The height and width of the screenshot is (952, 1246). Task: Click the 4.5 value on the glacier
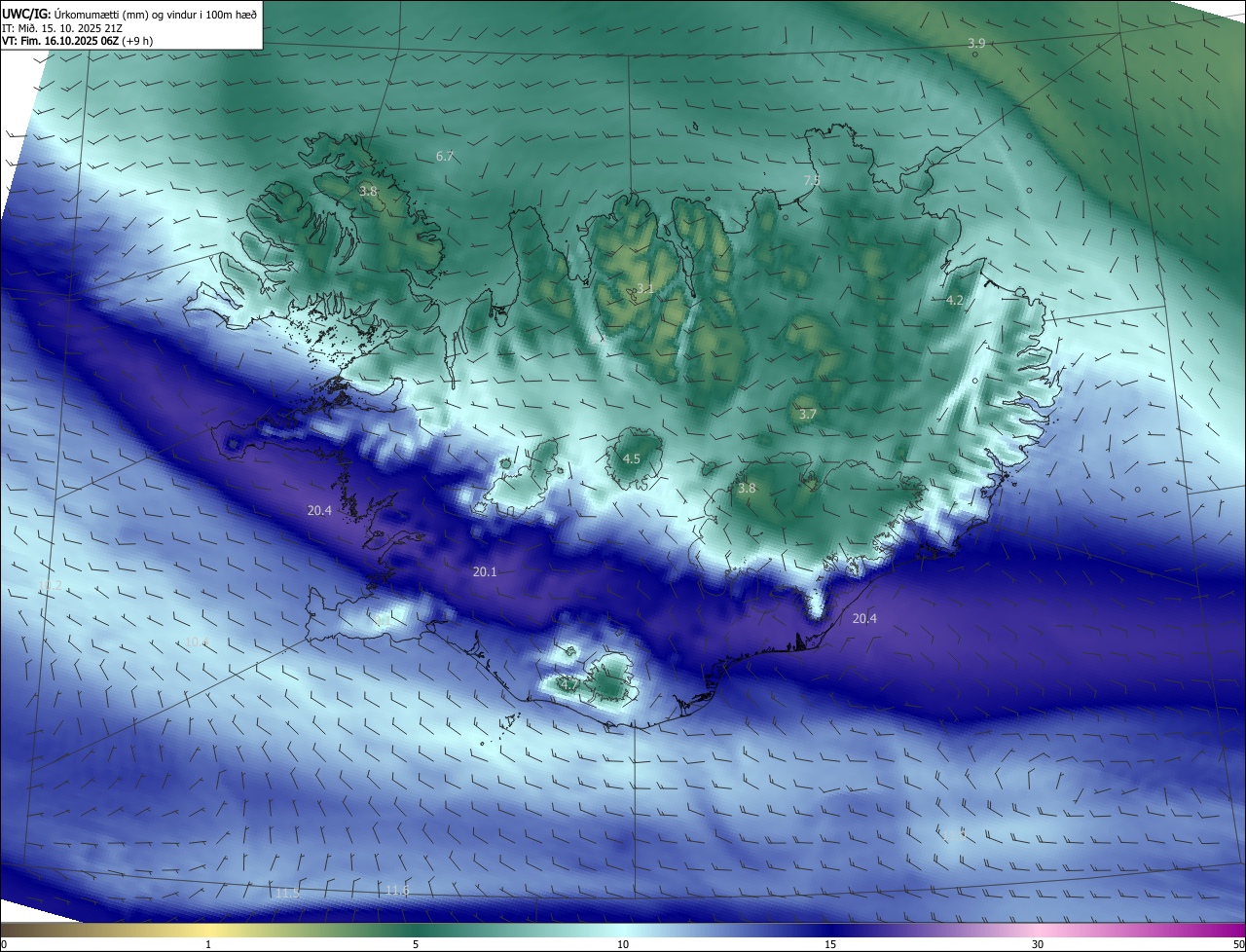[x=631, y=458]
